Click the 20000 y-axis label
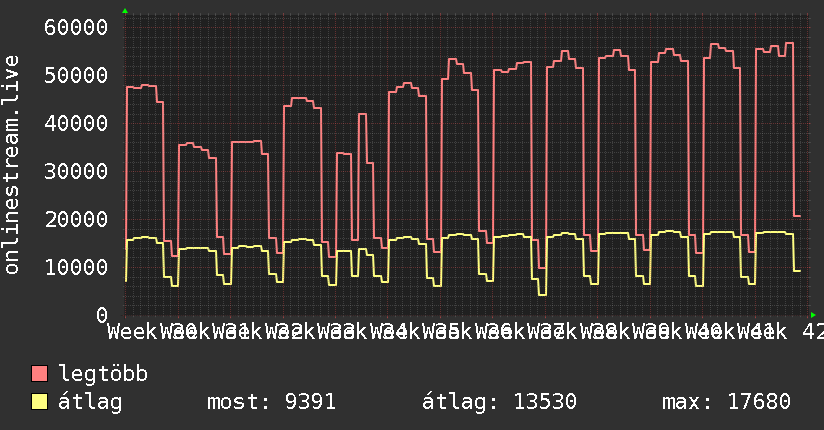Viewport: 824px width, 430px height. click(76, 219)
